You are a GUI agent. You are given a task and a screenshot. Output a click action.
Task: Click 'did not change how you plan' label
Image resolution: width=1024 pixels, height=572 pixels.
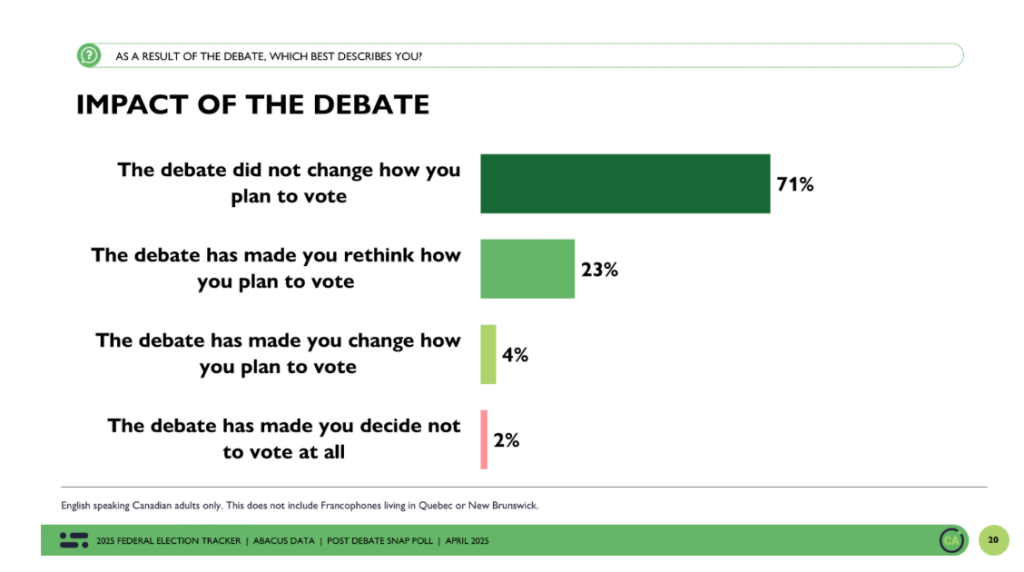[289, 183]
